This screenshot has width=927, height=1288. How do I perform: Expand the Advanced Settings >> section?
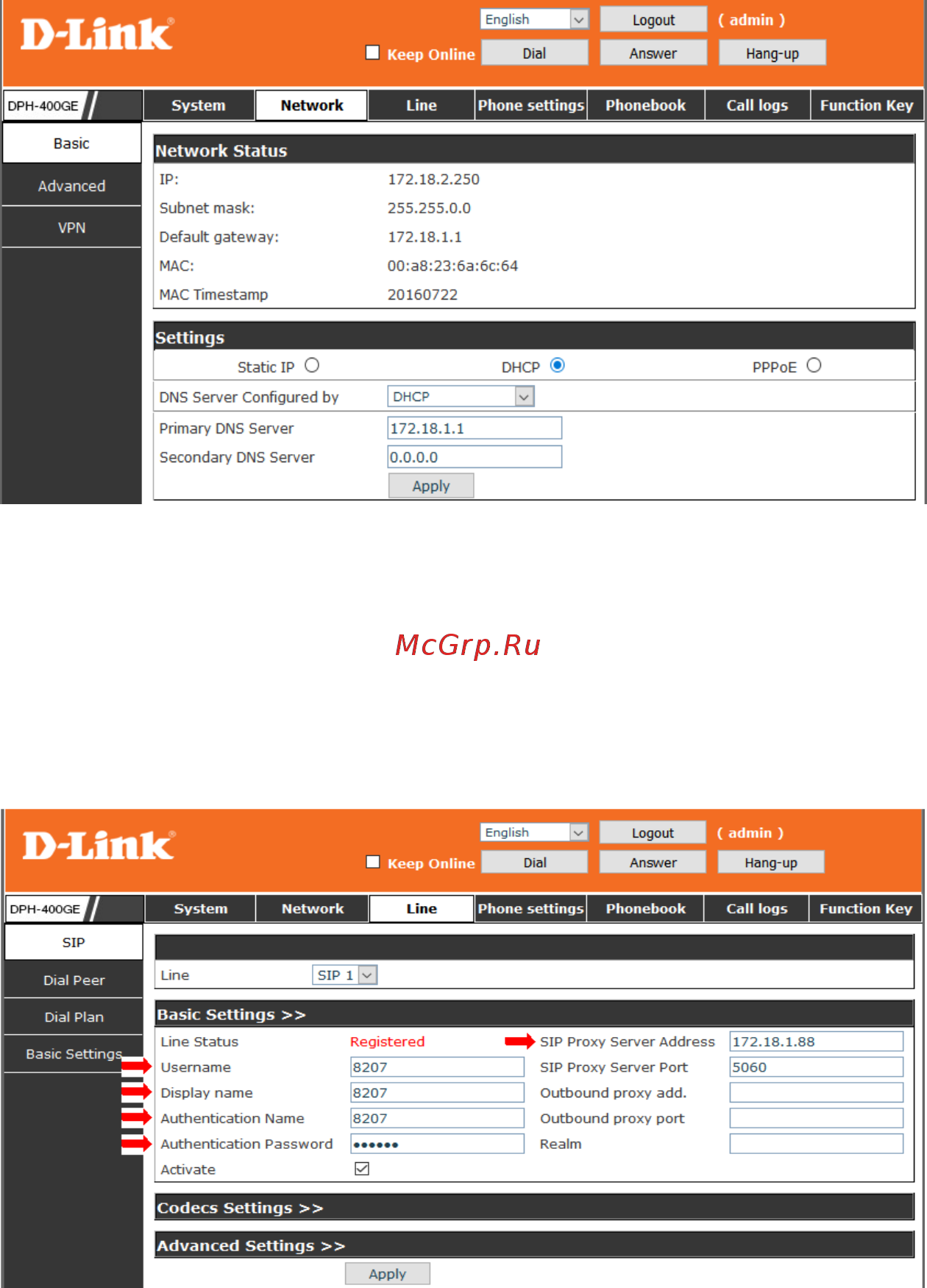(534, 1245)
